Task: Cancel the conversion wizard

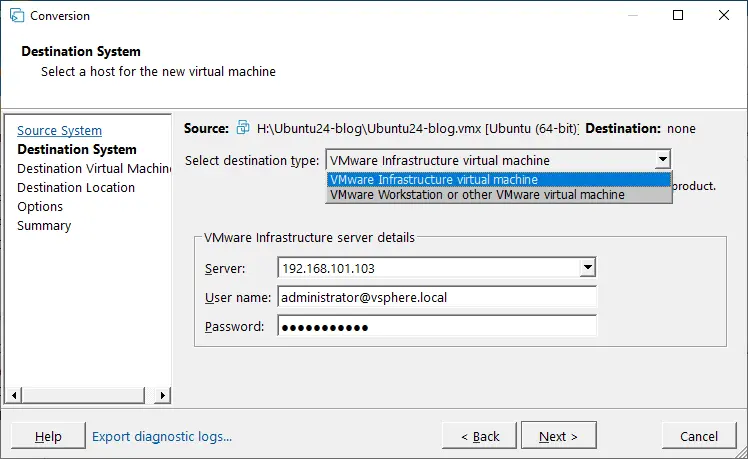Action: tap(699, 436)
